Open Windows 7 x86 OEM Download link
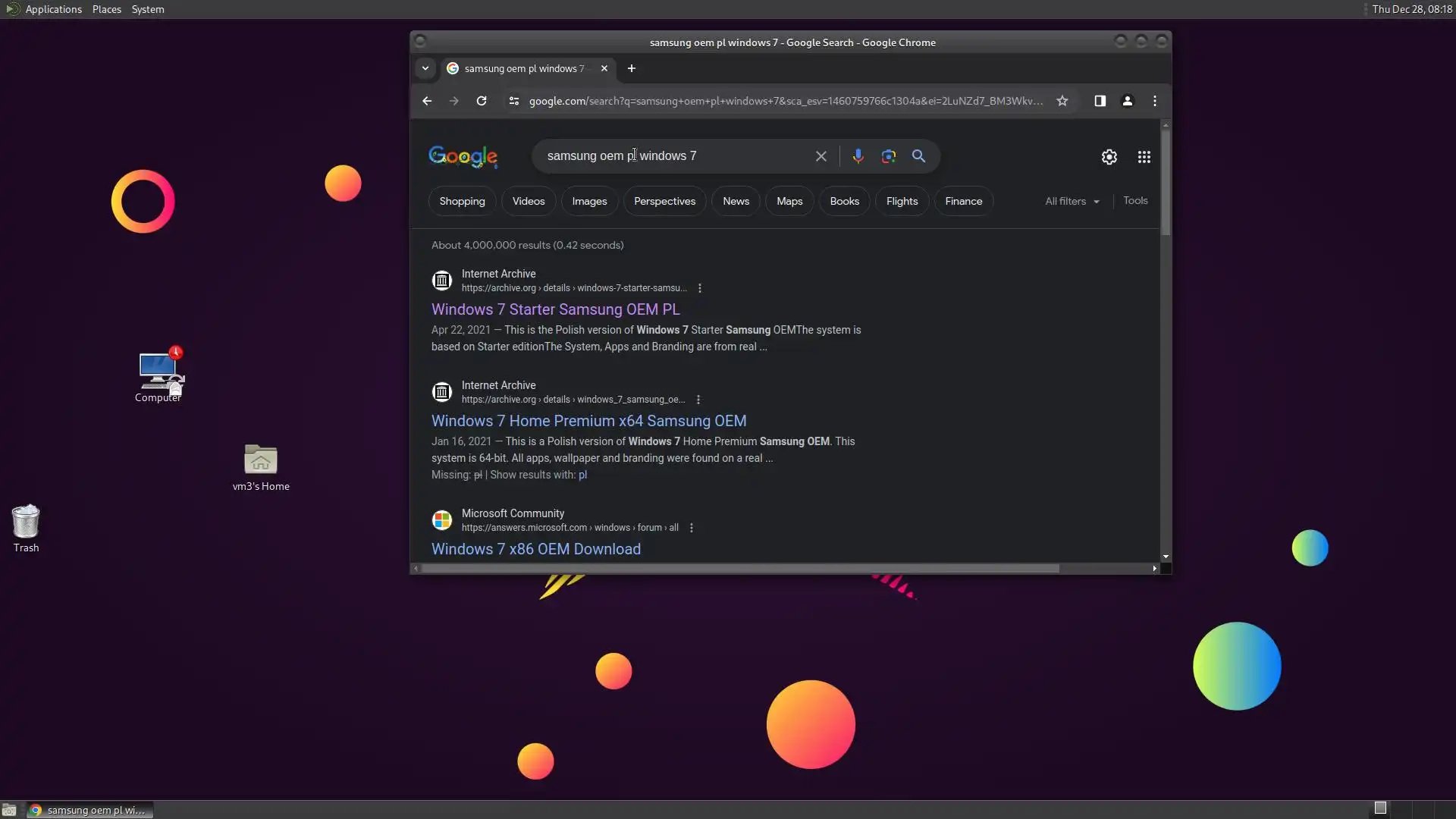Image resolution: width=1456 pixels, height=819 pixels. (535, 549)
